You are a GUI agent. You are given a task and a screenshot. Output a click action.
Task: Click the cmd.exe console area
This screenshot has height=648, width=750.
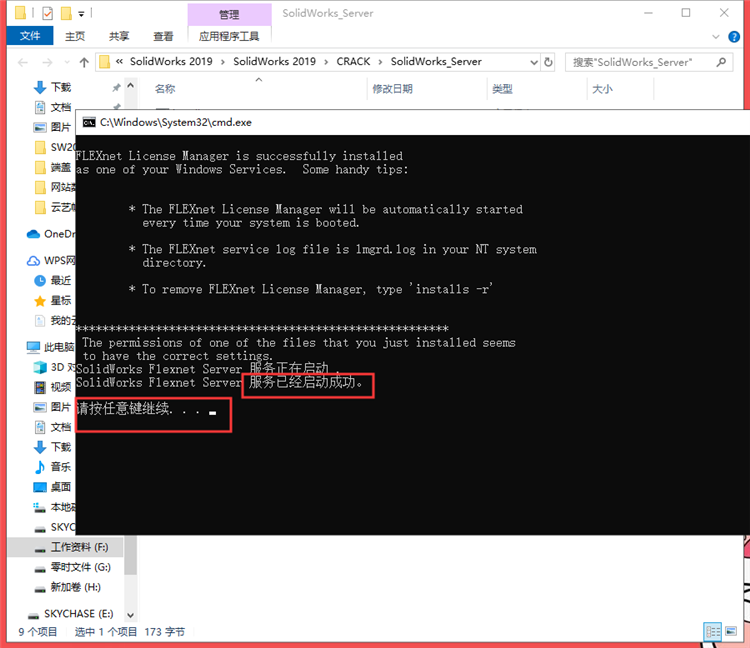(x=412, y=335)
